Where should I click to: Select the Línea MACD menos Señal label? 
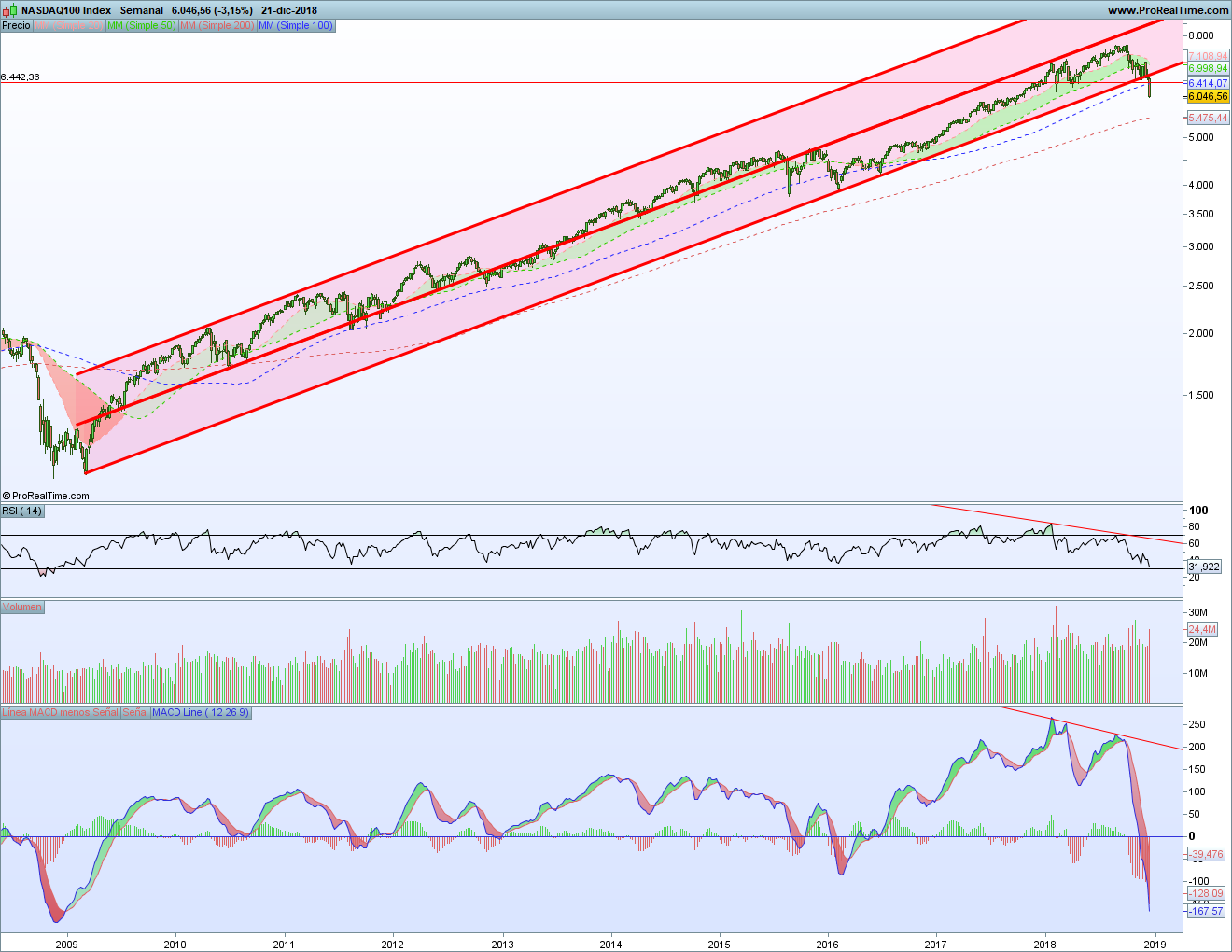[60, 712]
